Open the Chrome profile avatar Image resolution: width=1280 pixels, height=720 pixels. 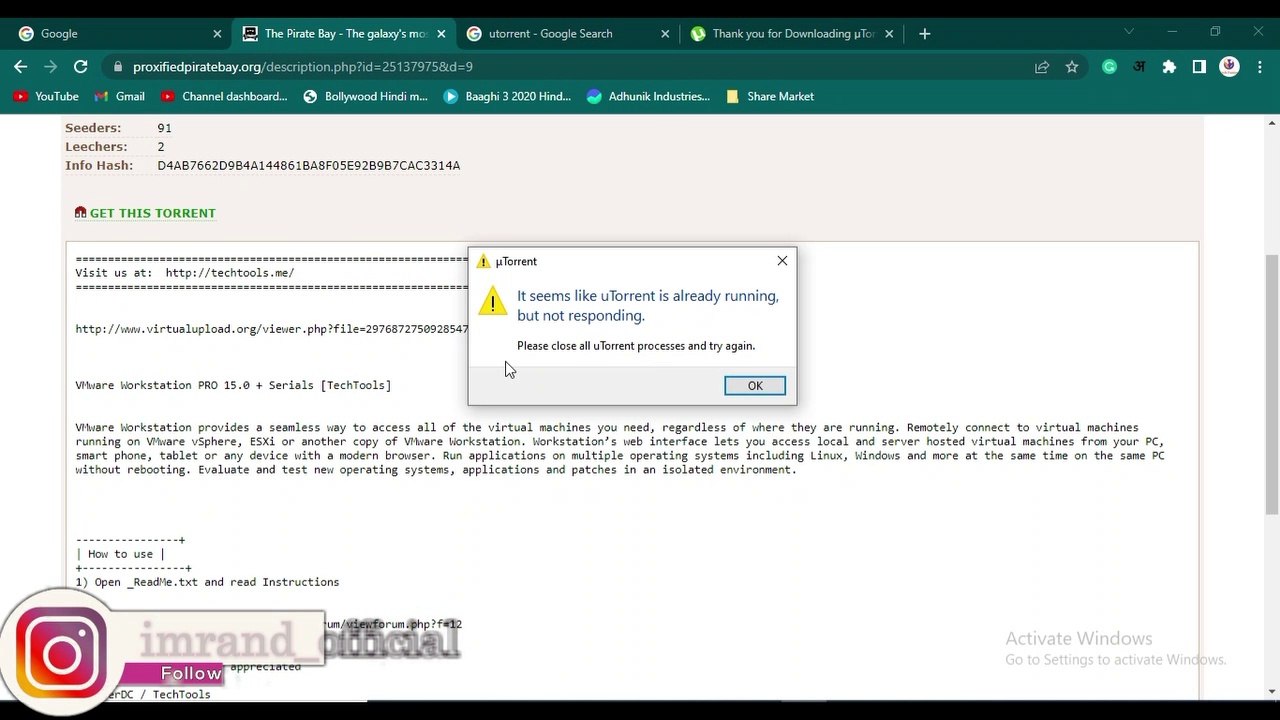[x=1229, y=67]
